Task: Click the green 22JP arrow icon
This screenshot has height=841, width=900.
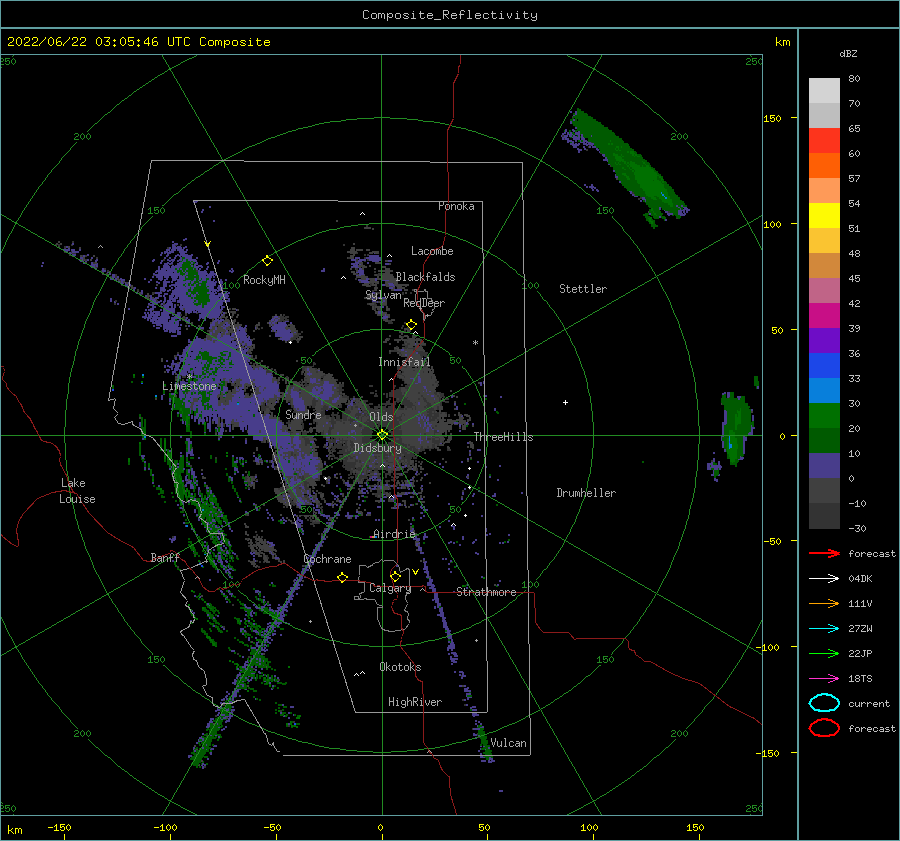Action: pos(824,653)
